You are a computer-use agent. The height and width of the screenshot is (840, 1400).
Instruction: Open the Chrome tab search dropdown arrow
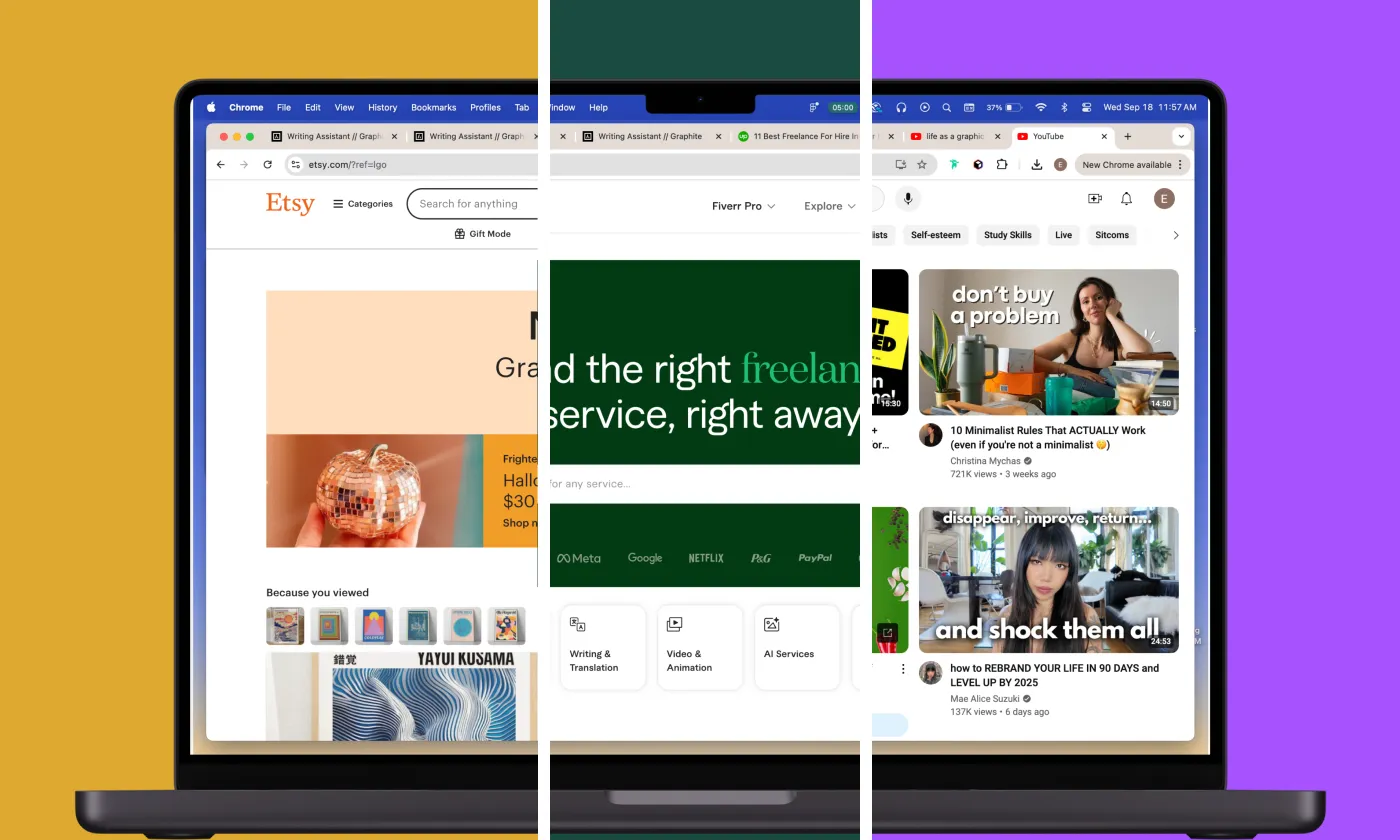[1181, 136]
